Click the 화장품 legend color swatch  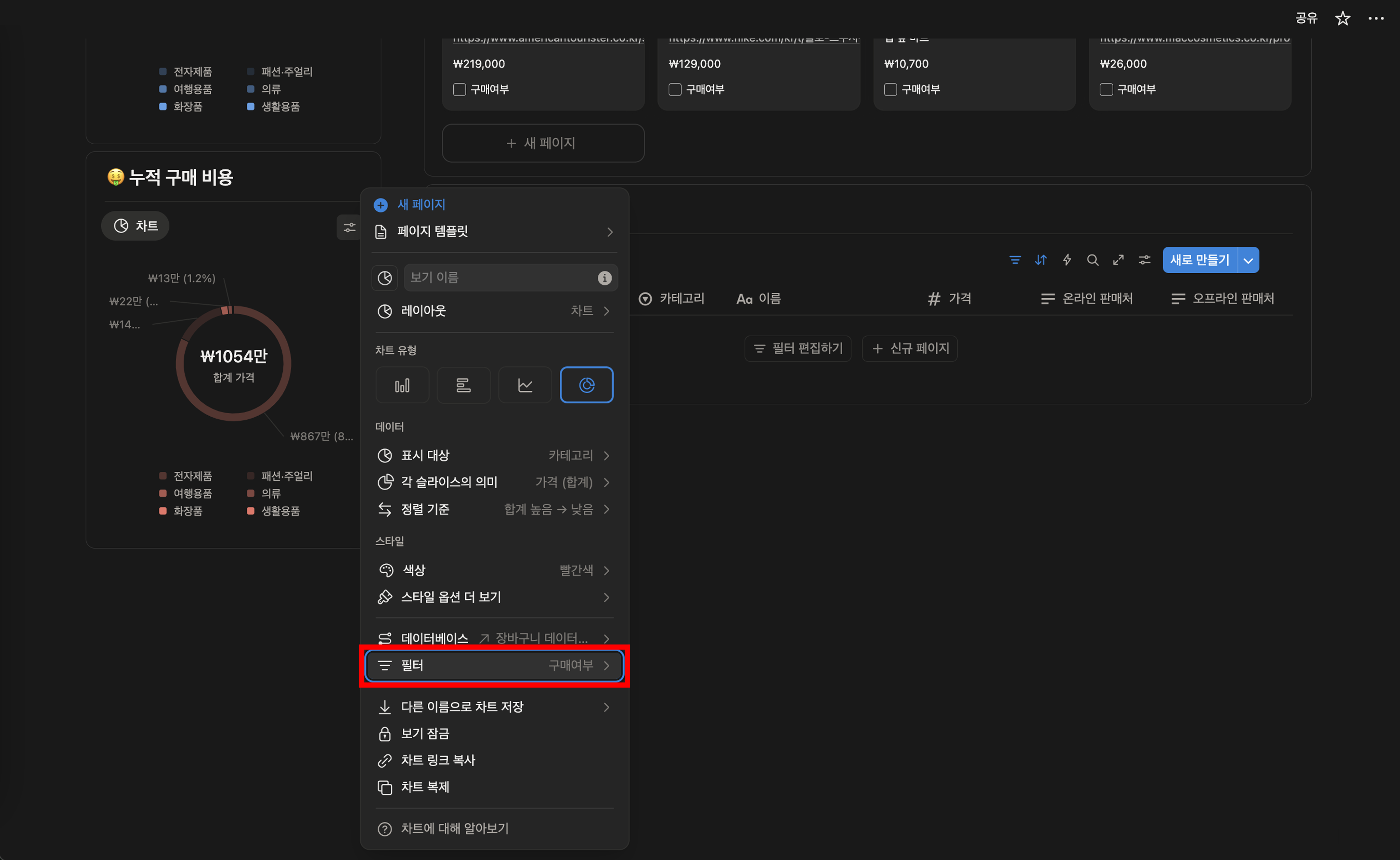(x=163, y=510)
